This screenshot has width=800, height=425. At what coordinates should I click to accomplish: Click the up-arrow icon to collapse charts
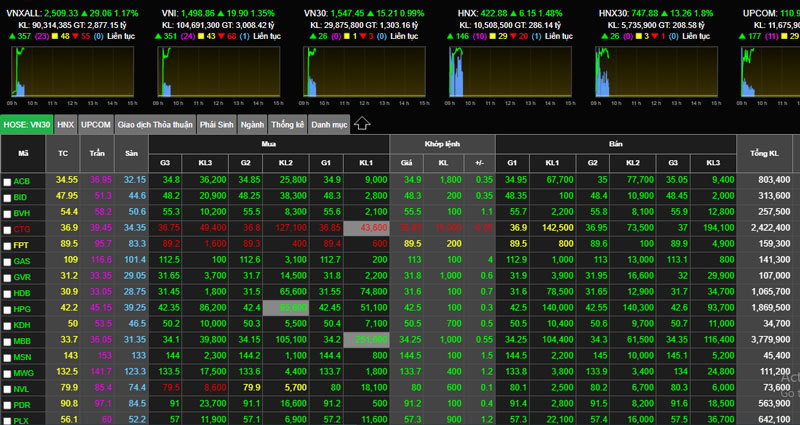(363, 124)
